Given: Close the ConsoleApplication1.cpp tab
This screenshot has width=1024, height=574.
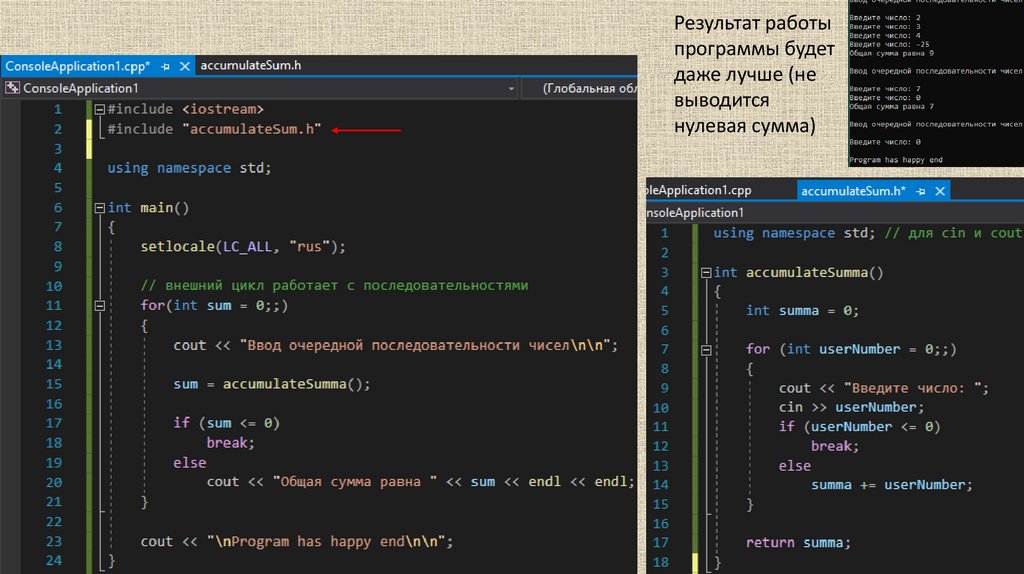Looking at the screenshot, I should (185, 66).
